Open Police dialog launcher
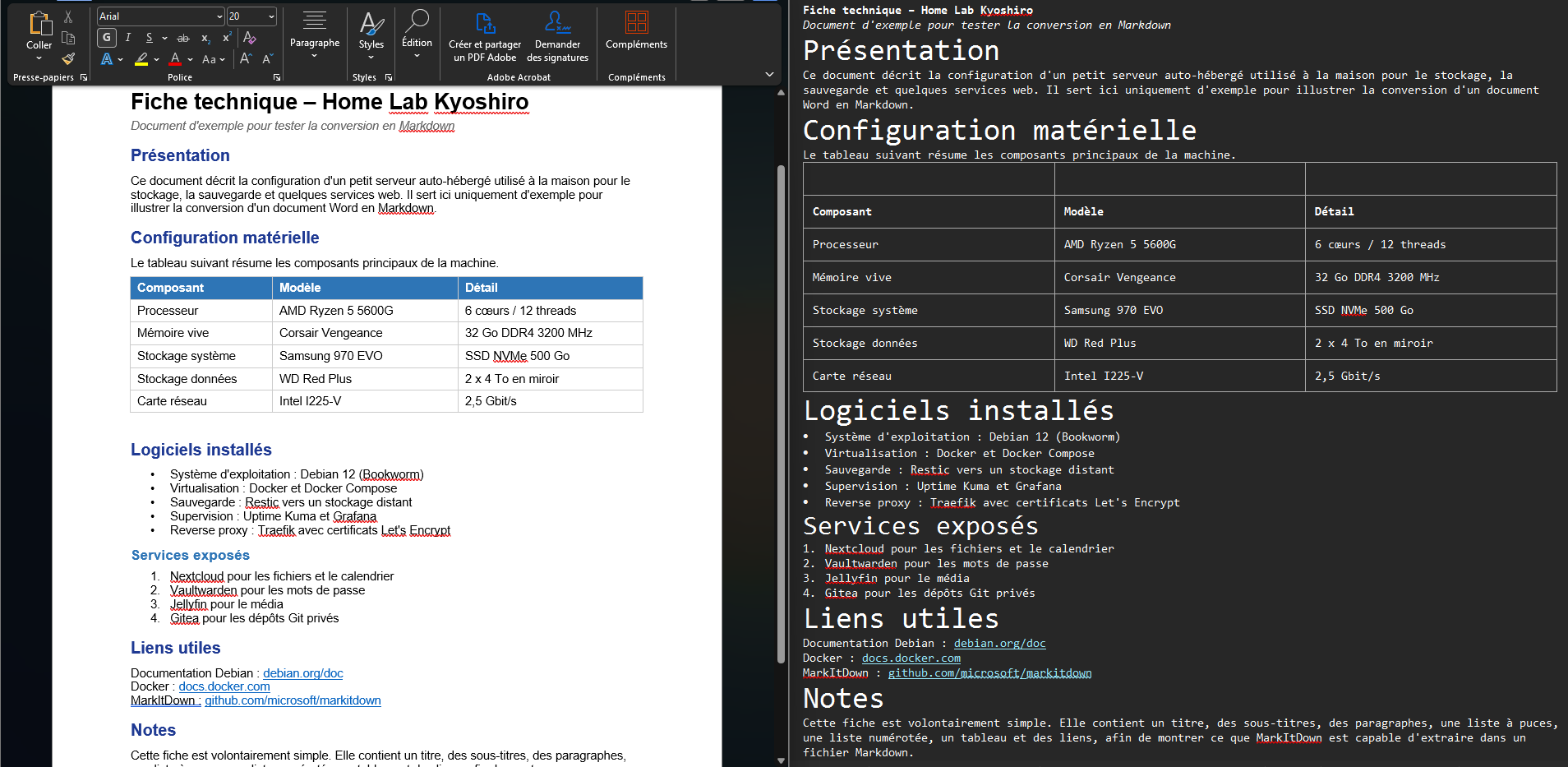 click(x=277, y=77)
